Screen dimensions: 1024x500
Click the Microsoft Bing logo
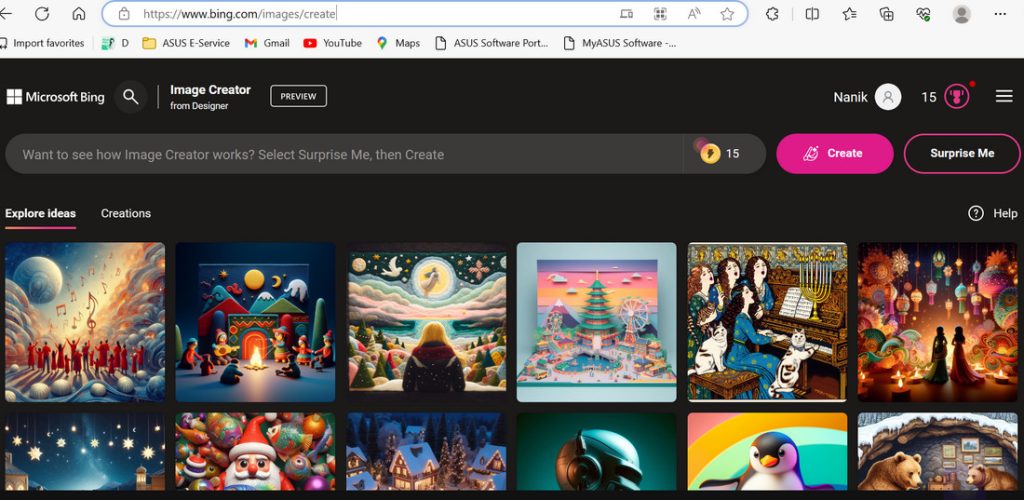(56, 97)
